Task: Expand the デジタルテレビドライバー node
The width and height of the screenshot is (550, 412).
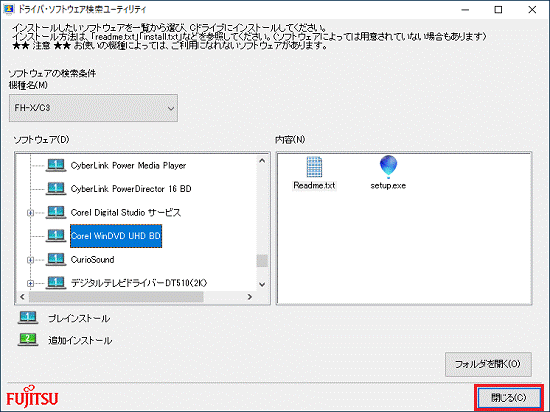Action: point(31,283)
